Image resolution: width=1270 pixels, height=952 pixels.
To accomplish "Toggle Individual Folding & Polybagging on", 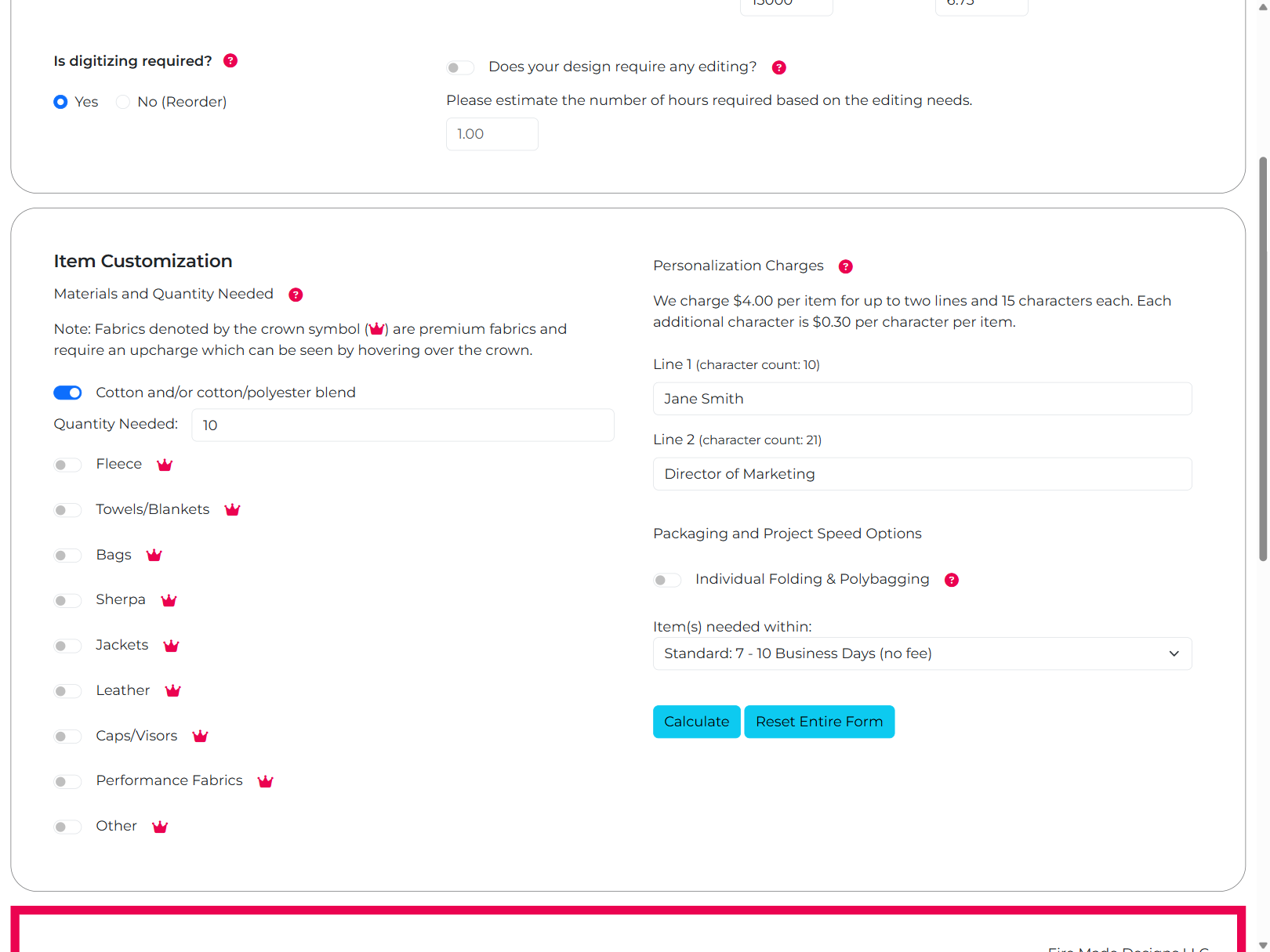I will 667,581.
